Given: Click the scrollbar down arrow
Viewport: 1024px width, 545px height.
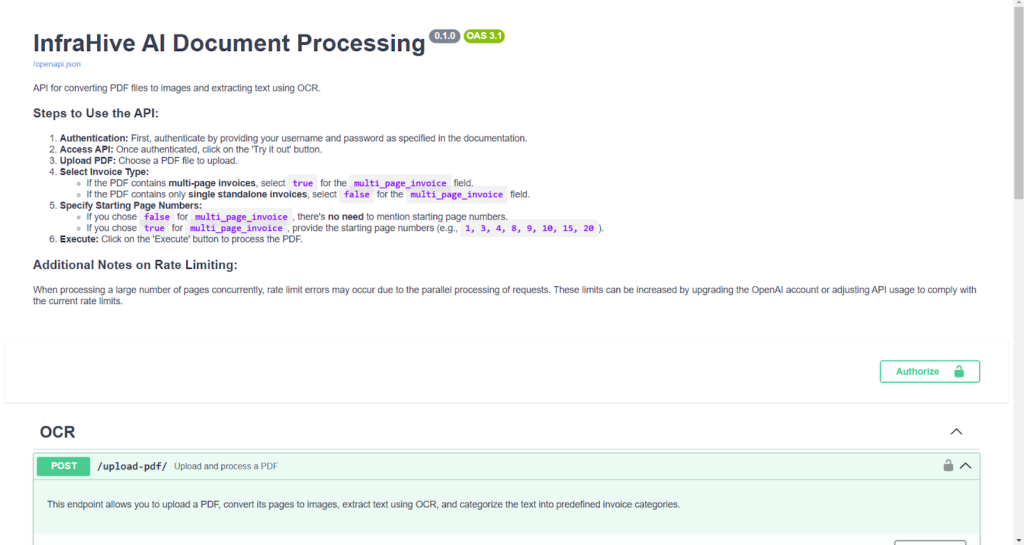Looking at the screenshot, I should click(1017, 539).
